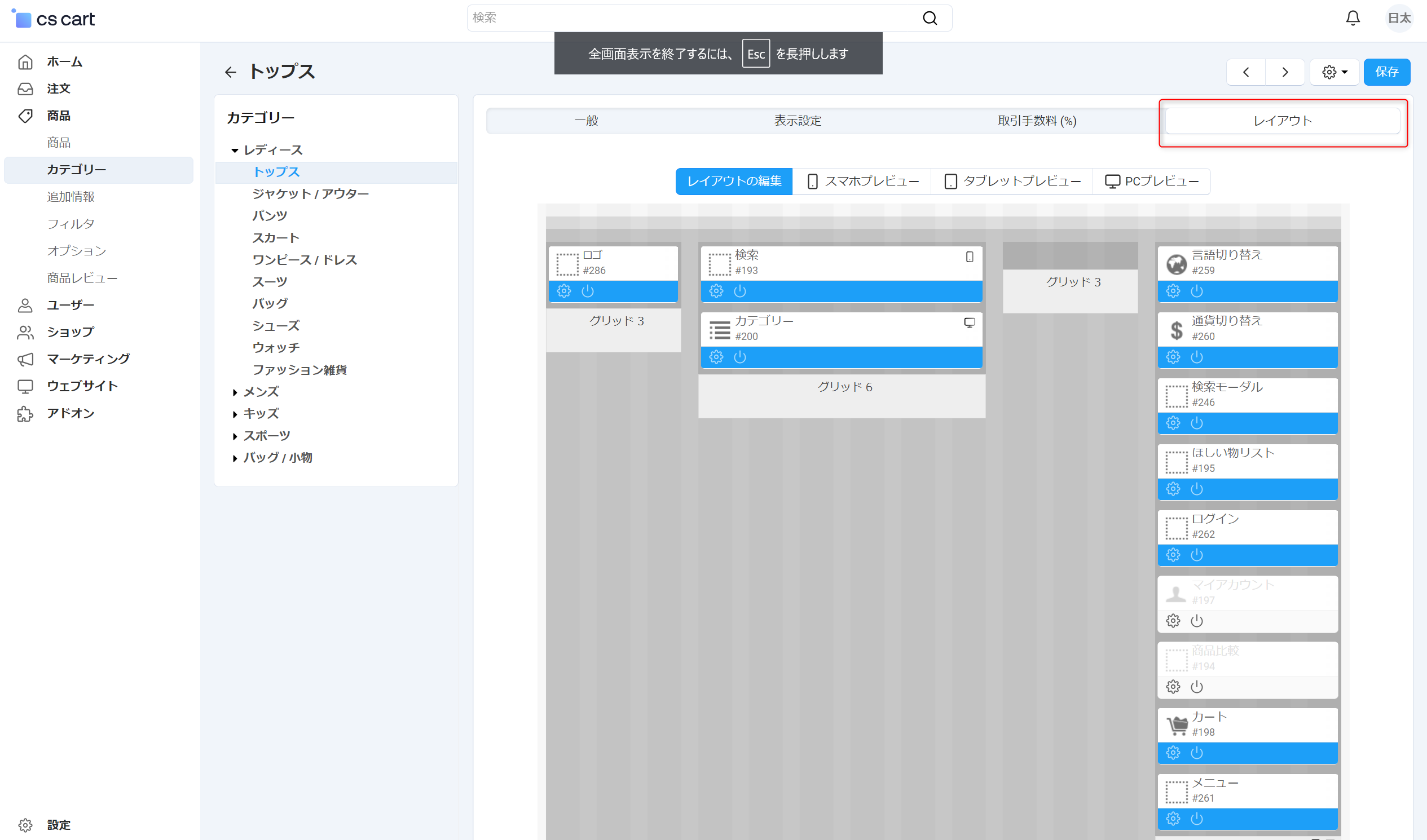Image resolution: width=1427 pixels, height=840 pixels.
Task: Collapse the レディース category tree
Action: [235, 151]
